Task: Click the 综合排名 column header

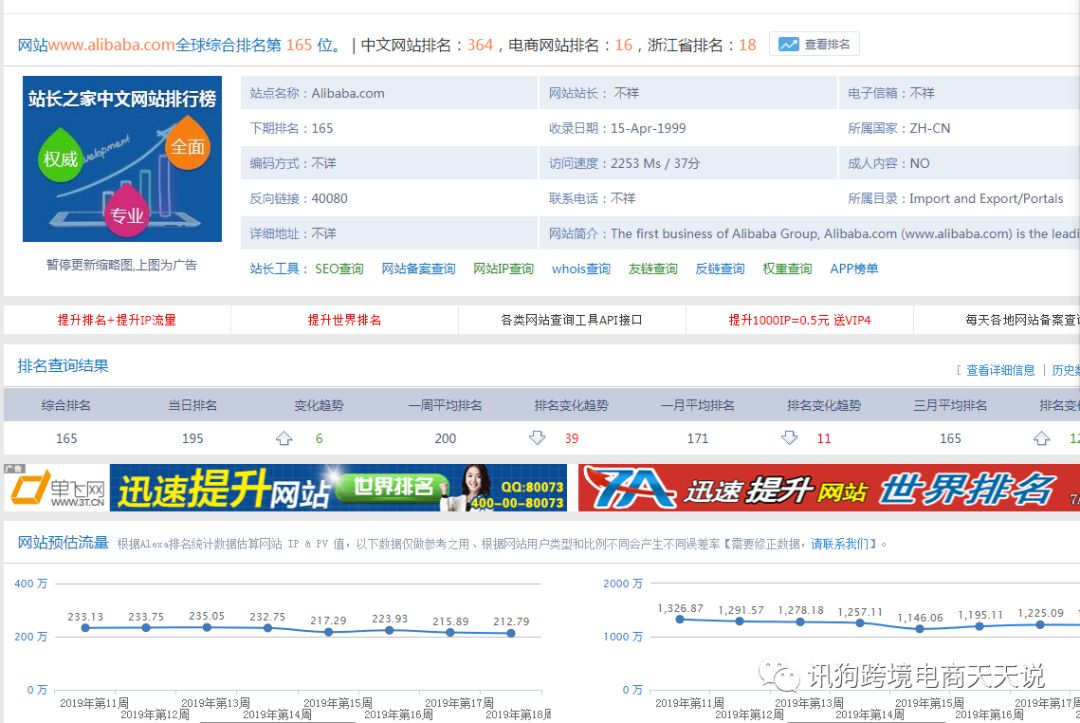Action: 65,406
